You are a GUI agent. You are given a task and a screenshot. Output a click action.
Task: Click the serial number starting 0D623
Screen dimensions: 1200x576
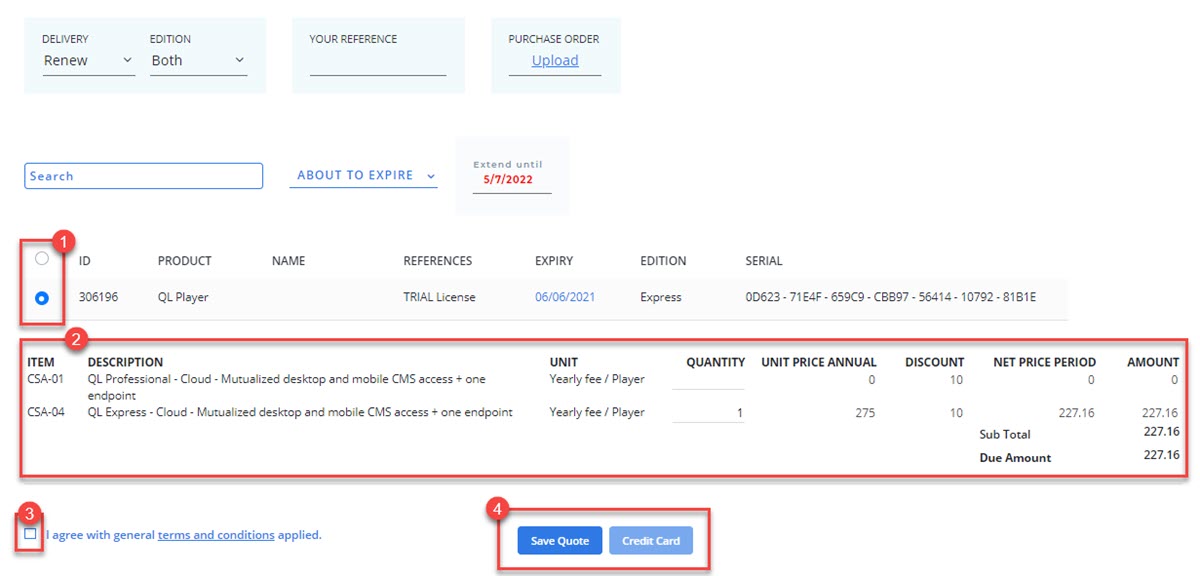(x=890, y=297)
